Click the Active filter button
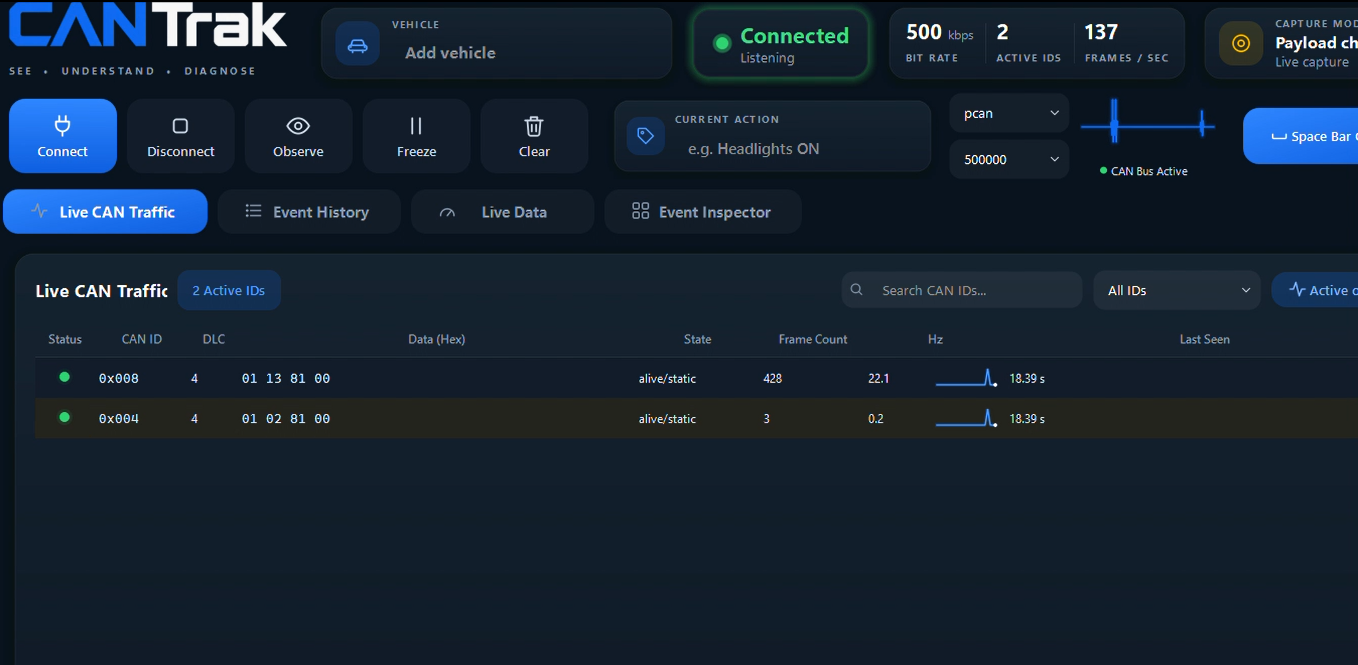The height and width of the screenshot is (665, 1358). pyautogui.click(x=1315, y=290)
